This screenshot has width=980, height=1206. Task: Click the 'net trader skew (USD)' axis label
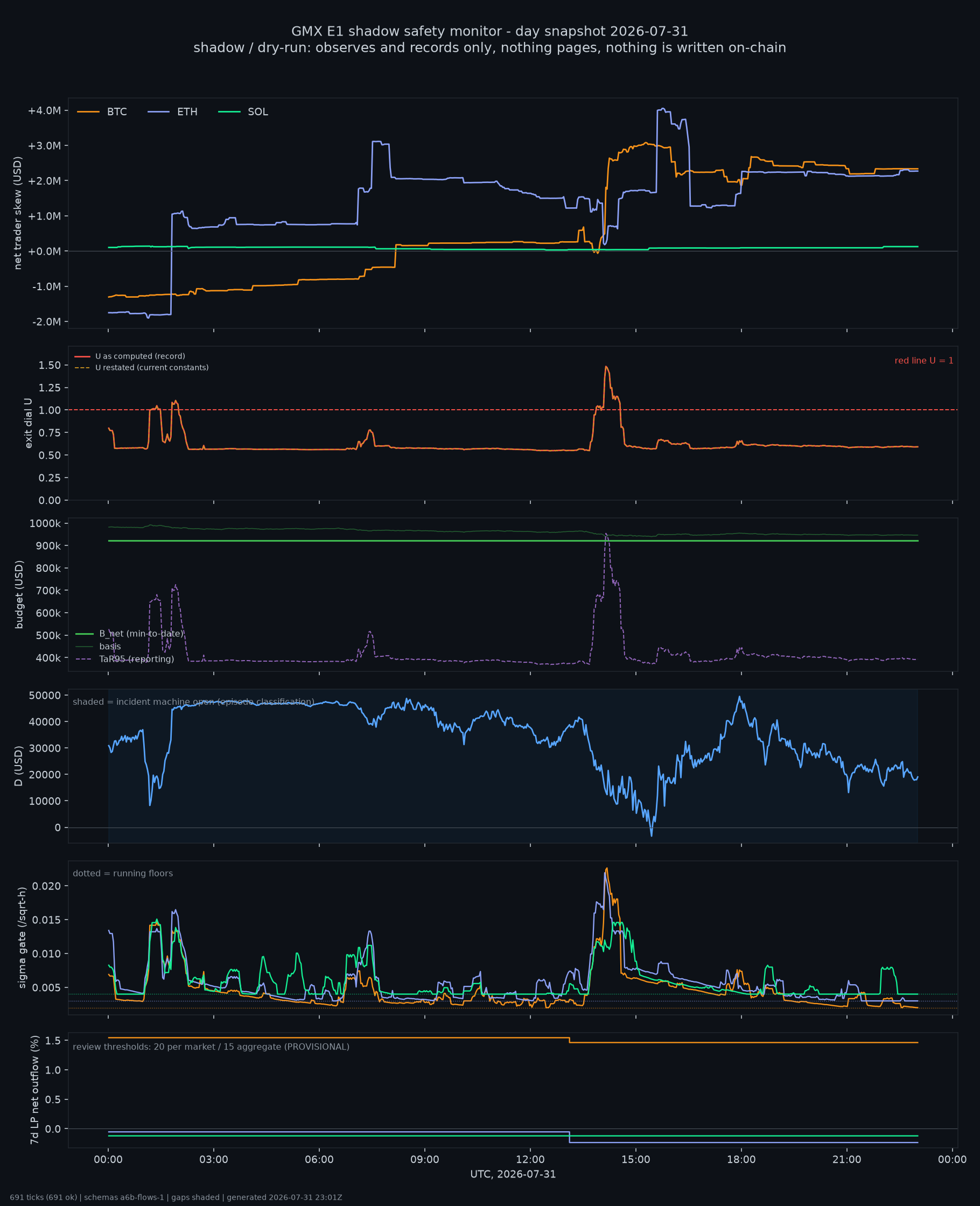[x=18, y=213]
